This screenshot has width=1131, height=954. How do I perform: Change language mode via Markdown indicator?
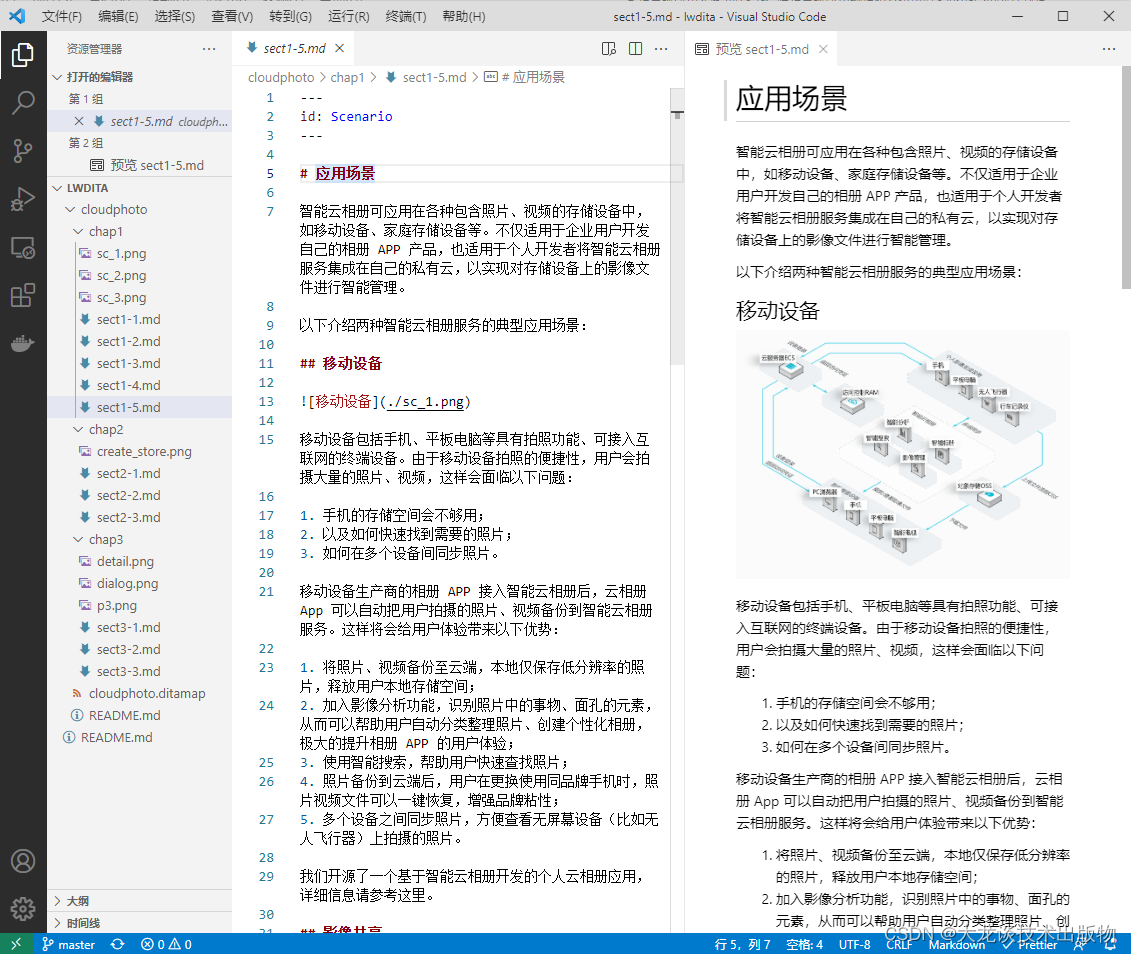pos(956,944)
